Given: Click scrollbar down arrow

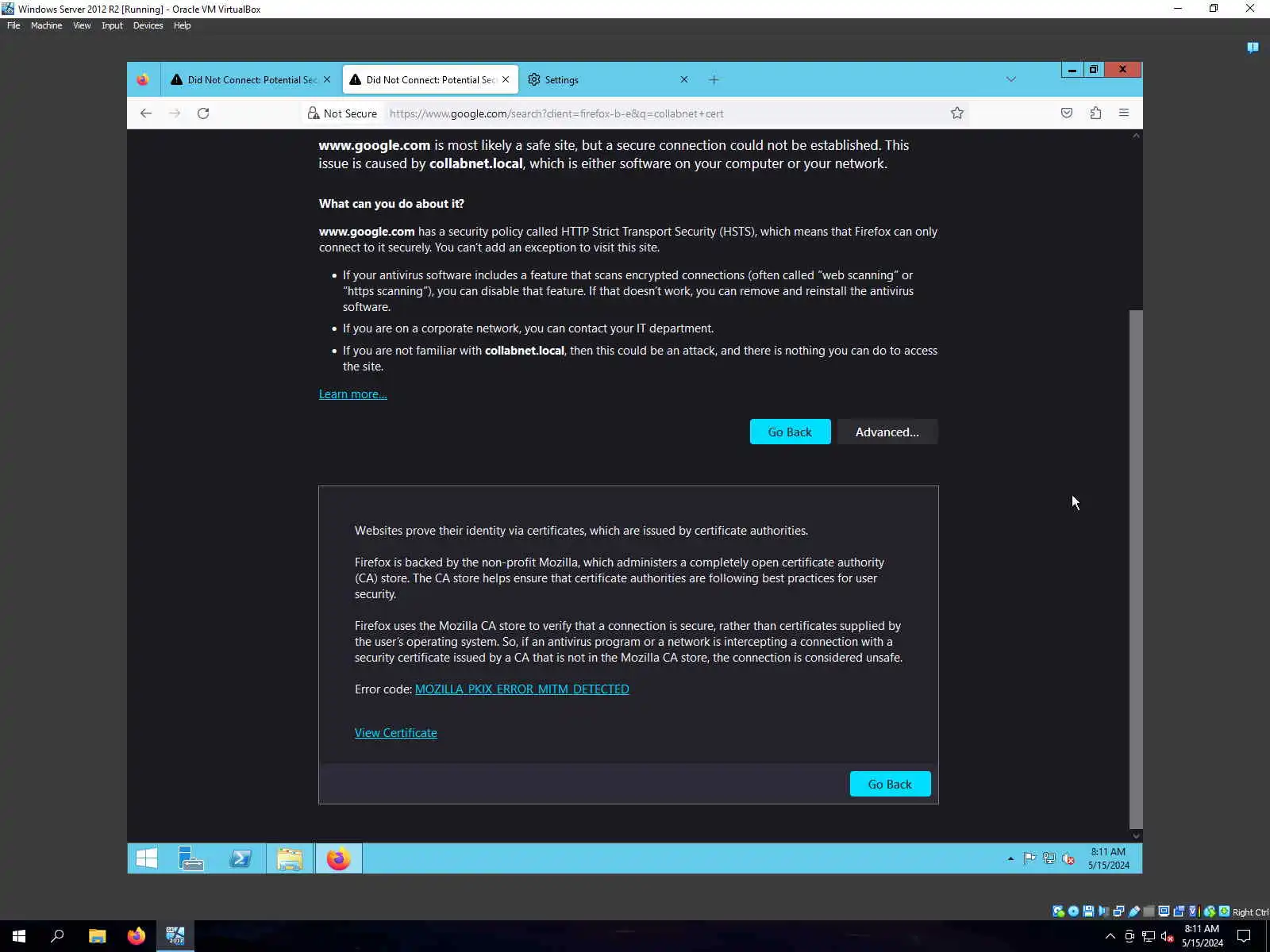Looking at the screenshot, I should coord(1136,835).
